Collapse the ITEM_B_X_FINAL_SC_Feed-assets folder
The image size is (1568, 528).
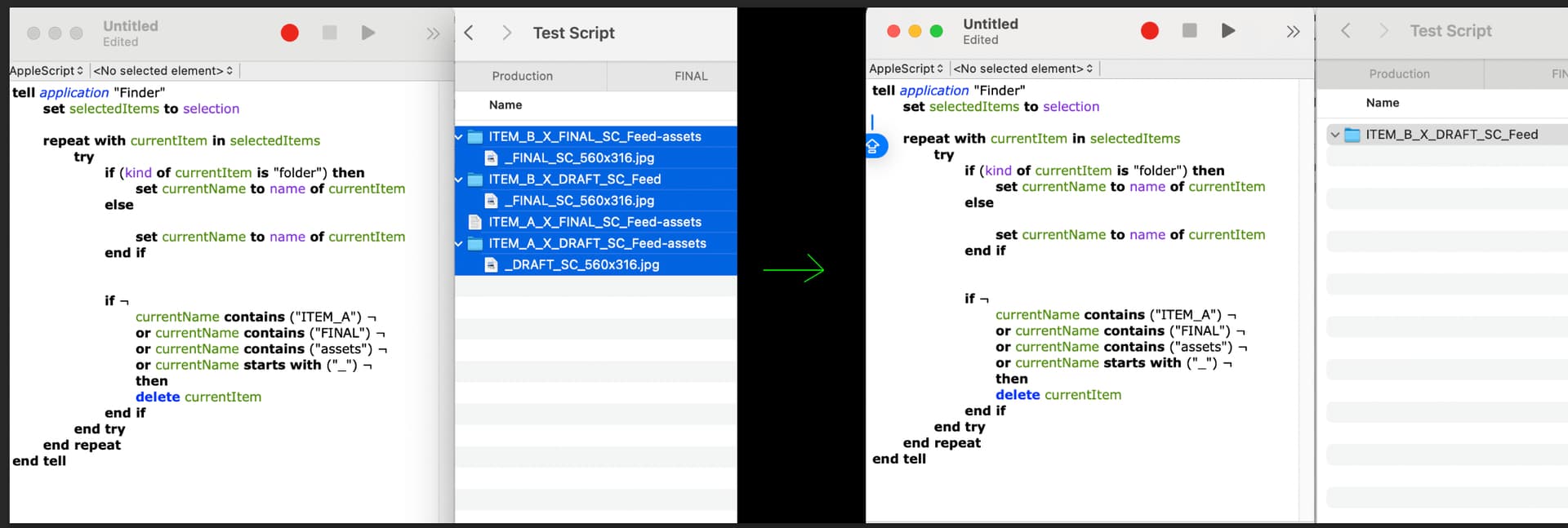pyautogui.click(x=459, y=137)
